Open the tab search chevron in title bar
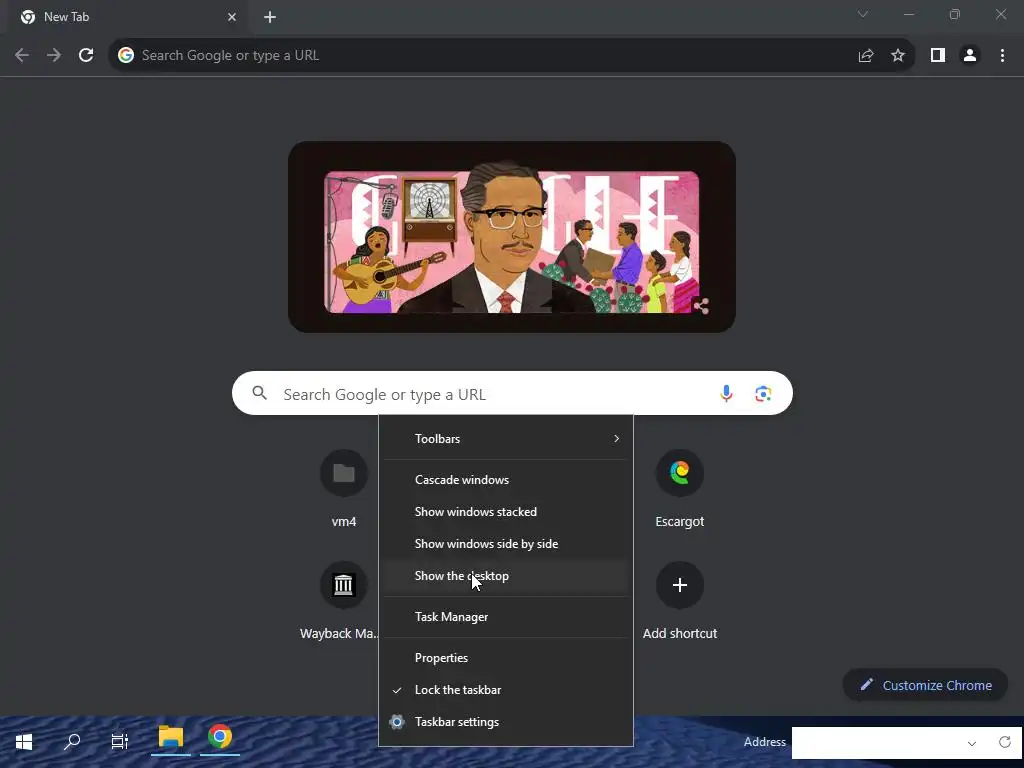The width and height of the screenshot is (1024, 768). point(863,14)
